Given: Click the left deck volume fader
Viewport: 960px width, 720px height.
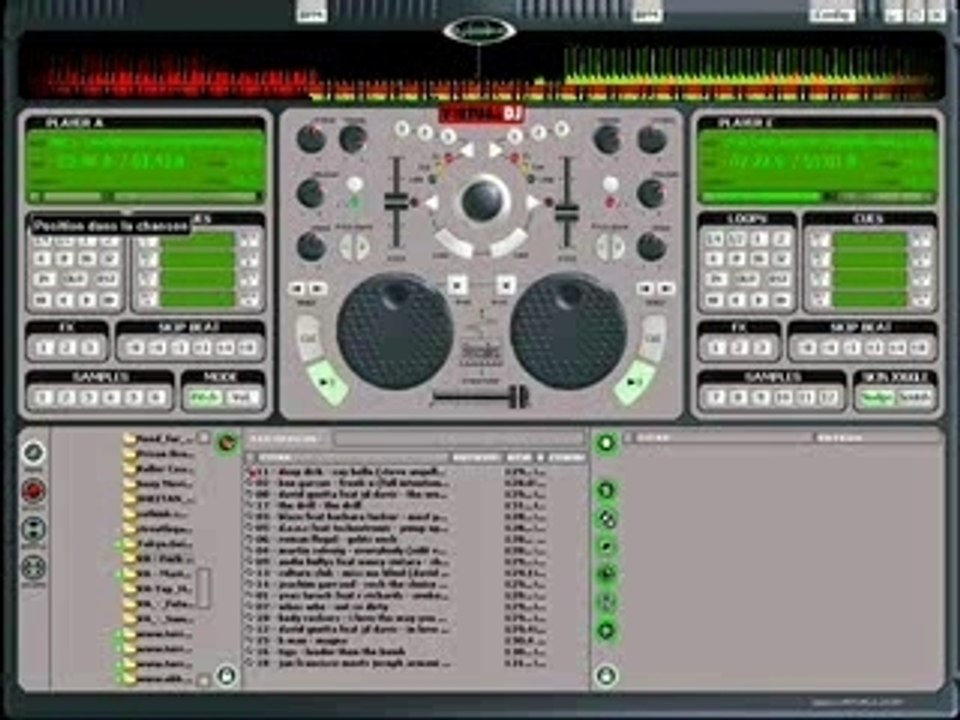Looking at the screenshot, I should point(396,202).
